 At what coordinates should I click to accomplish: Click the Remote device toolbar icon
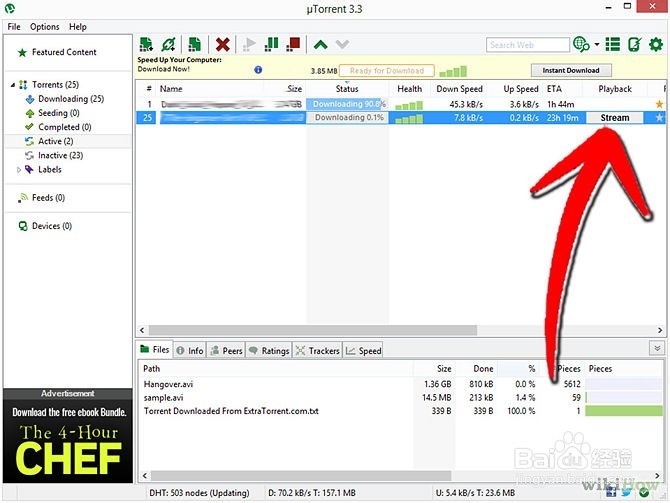click(x=635, y=44)
